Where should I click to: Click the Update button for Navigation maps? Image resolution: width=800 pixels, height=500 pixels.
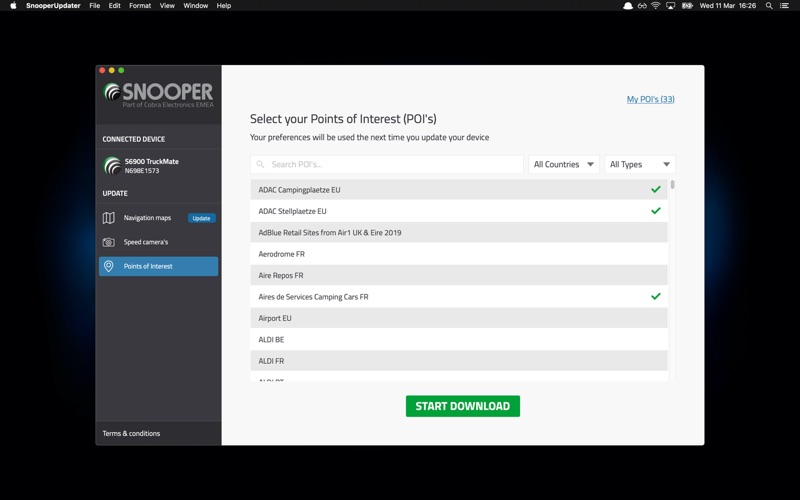[202, 218]
